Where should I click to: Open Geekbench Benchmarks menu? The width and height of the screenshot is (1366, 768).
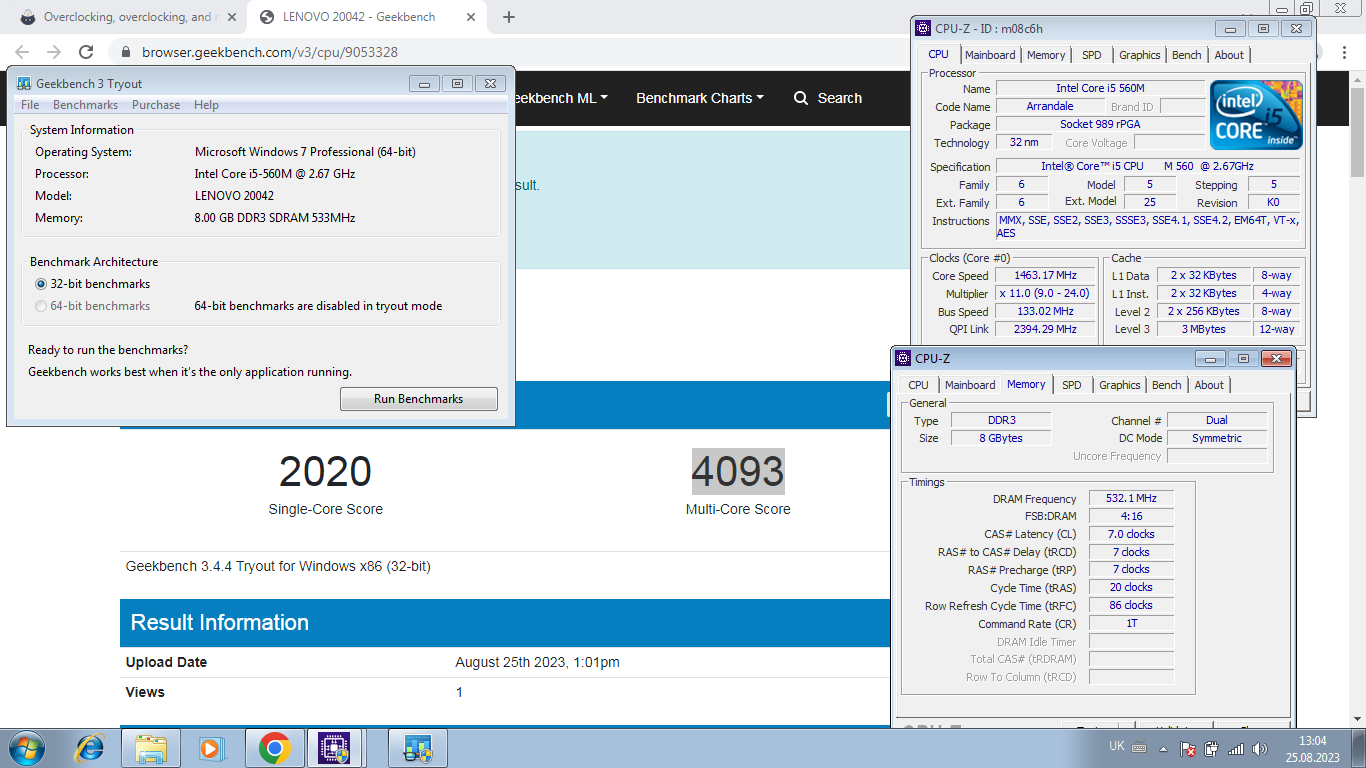85,105
